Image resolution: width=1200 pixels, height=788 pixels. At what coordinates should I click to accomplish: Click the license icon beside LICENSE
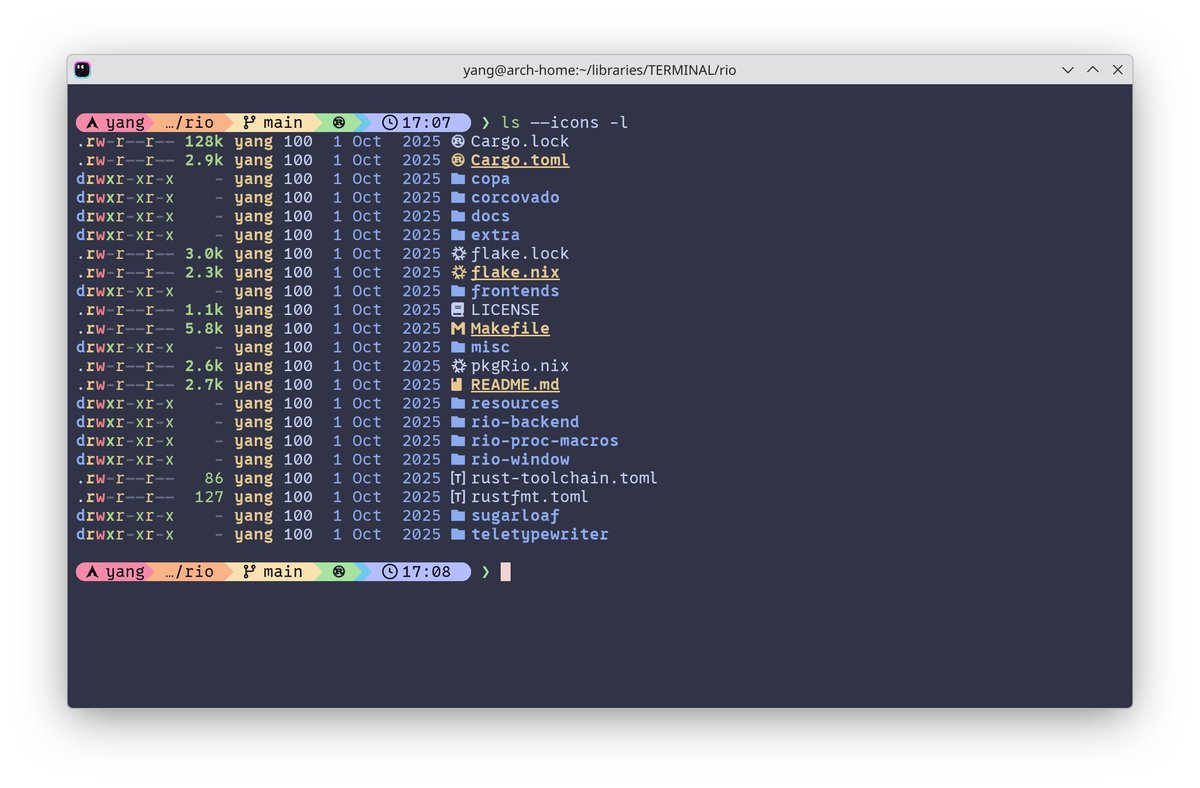click(458, 310)
